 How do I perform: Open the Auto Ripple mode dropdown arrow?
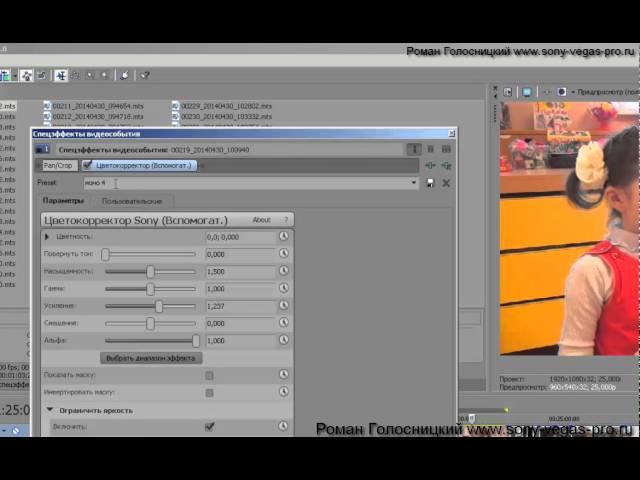pos(15,76)
